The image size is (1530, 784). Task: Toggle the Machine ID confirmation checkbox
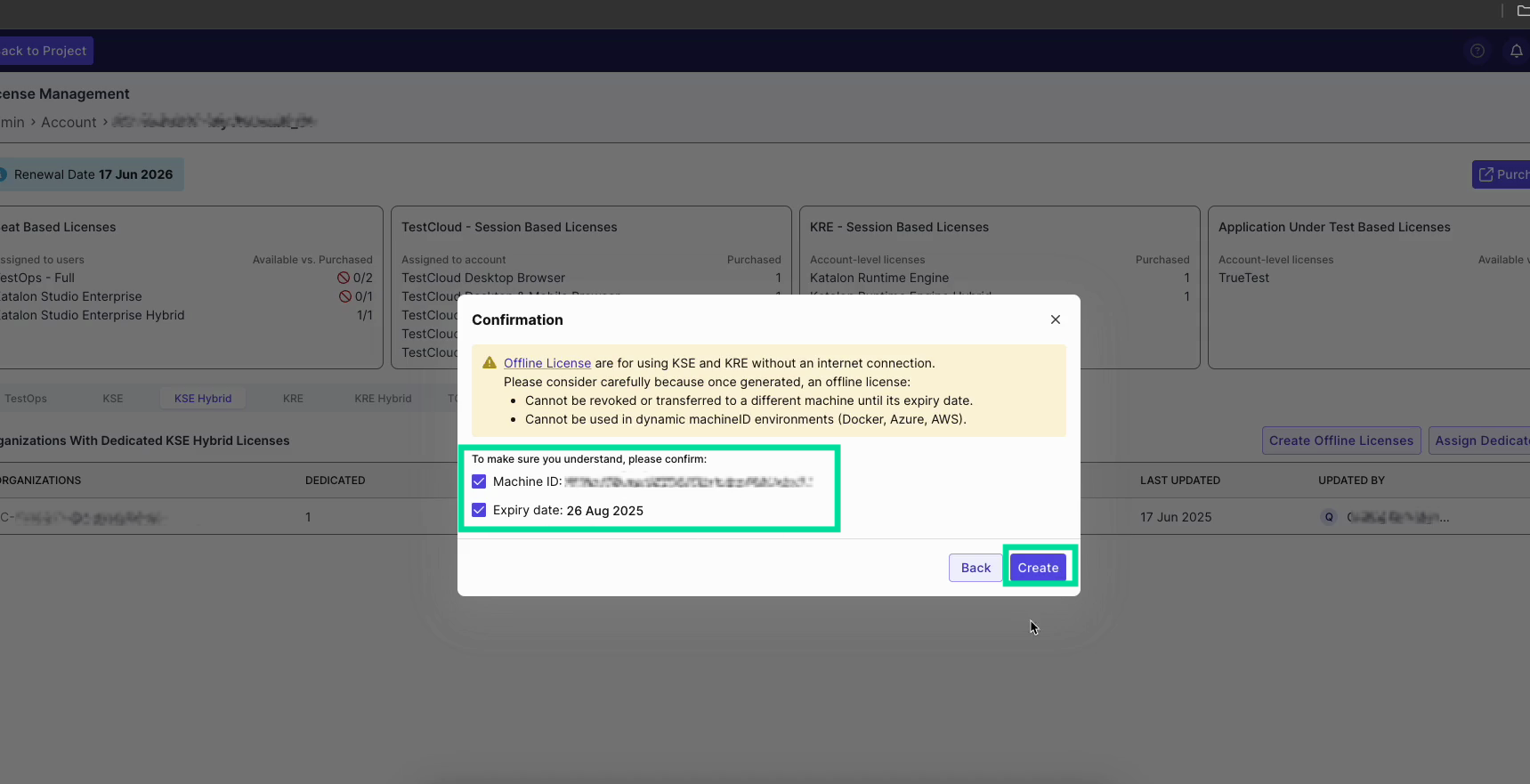(x=479, y=481)
